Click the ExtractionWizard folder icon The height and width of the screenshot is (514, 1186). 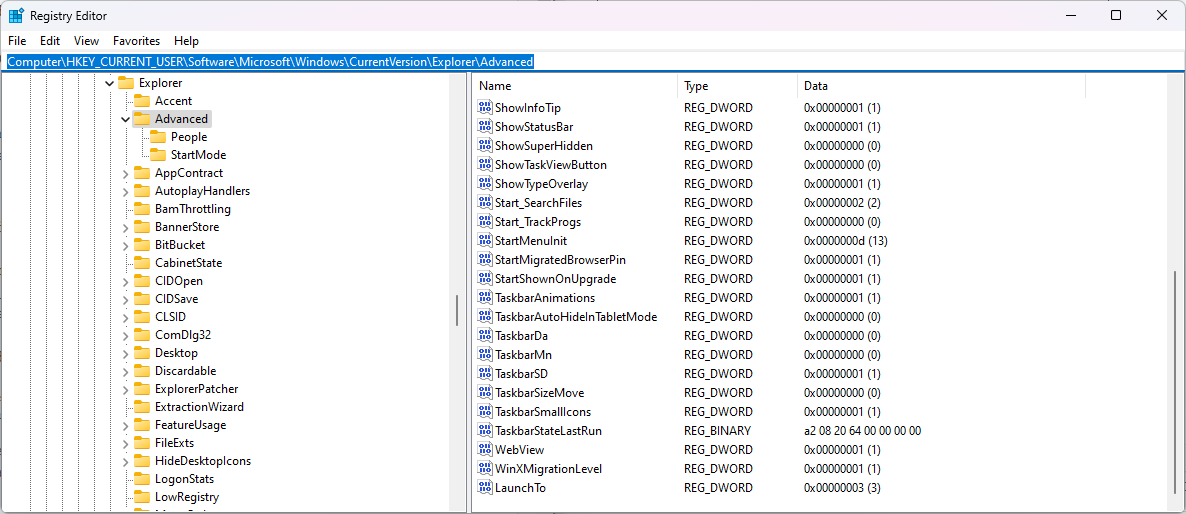141,407
